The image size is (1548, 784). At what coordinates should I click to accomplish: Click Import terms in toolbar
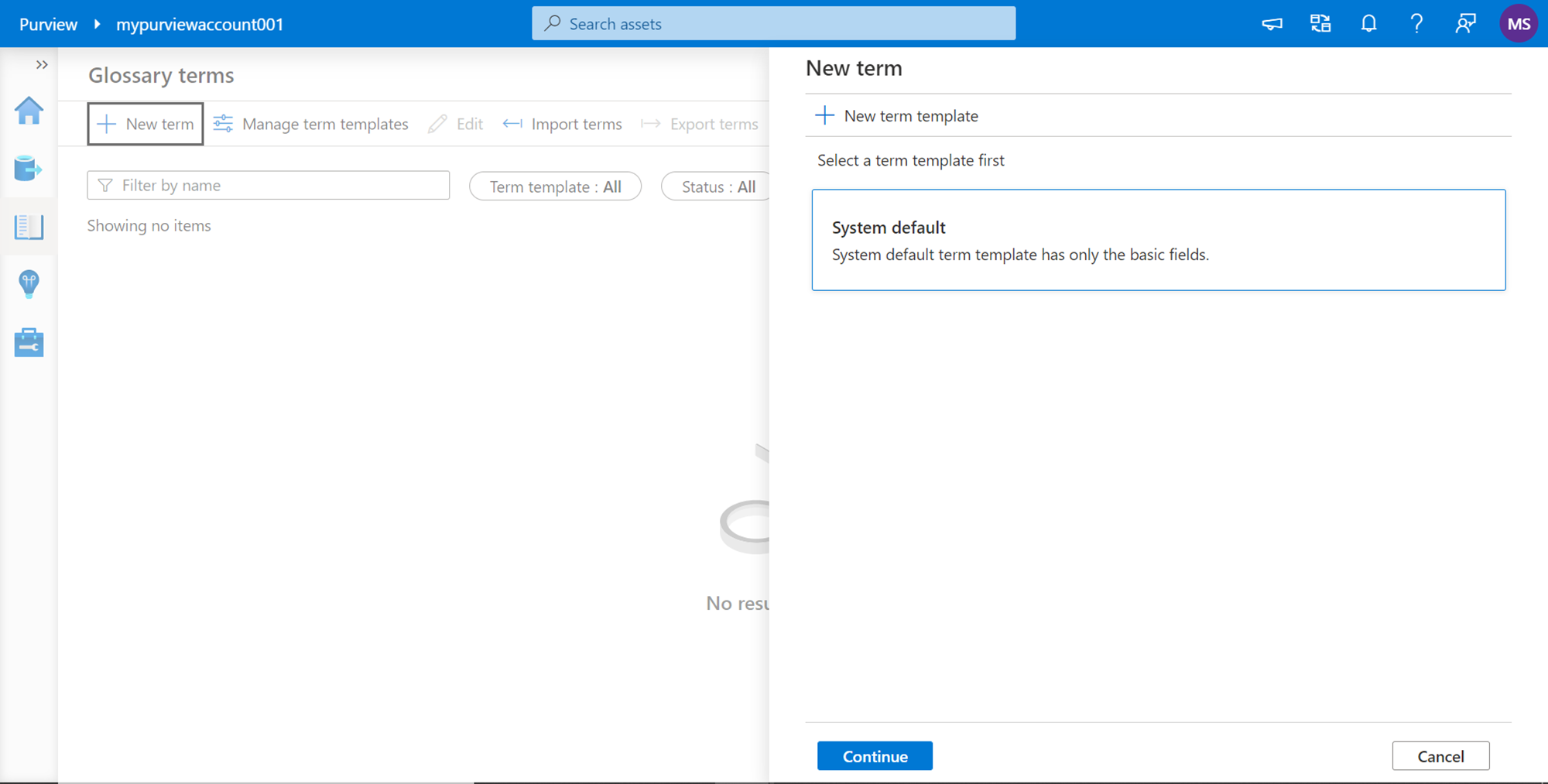point(563,124)
